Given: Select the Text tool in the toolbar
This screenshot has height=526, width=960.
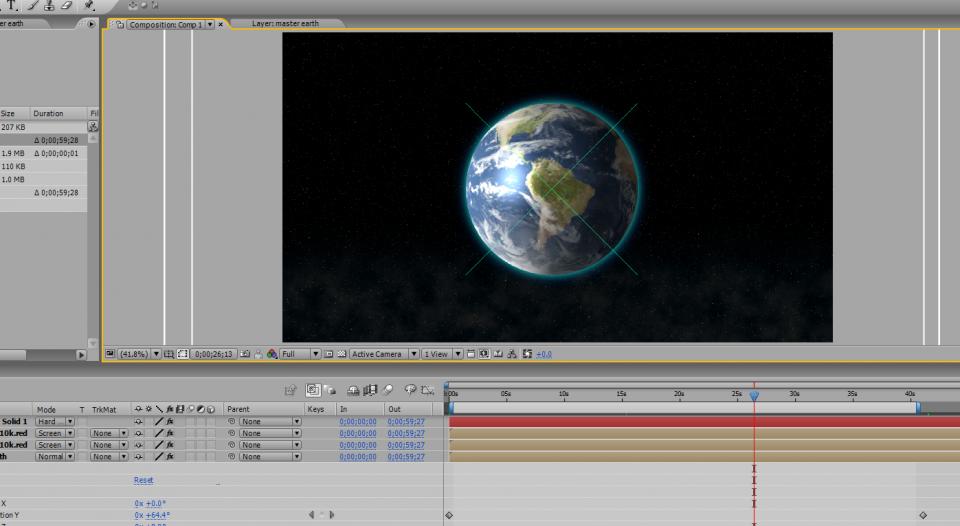Looking at the screenshot, I should (11, 5).
